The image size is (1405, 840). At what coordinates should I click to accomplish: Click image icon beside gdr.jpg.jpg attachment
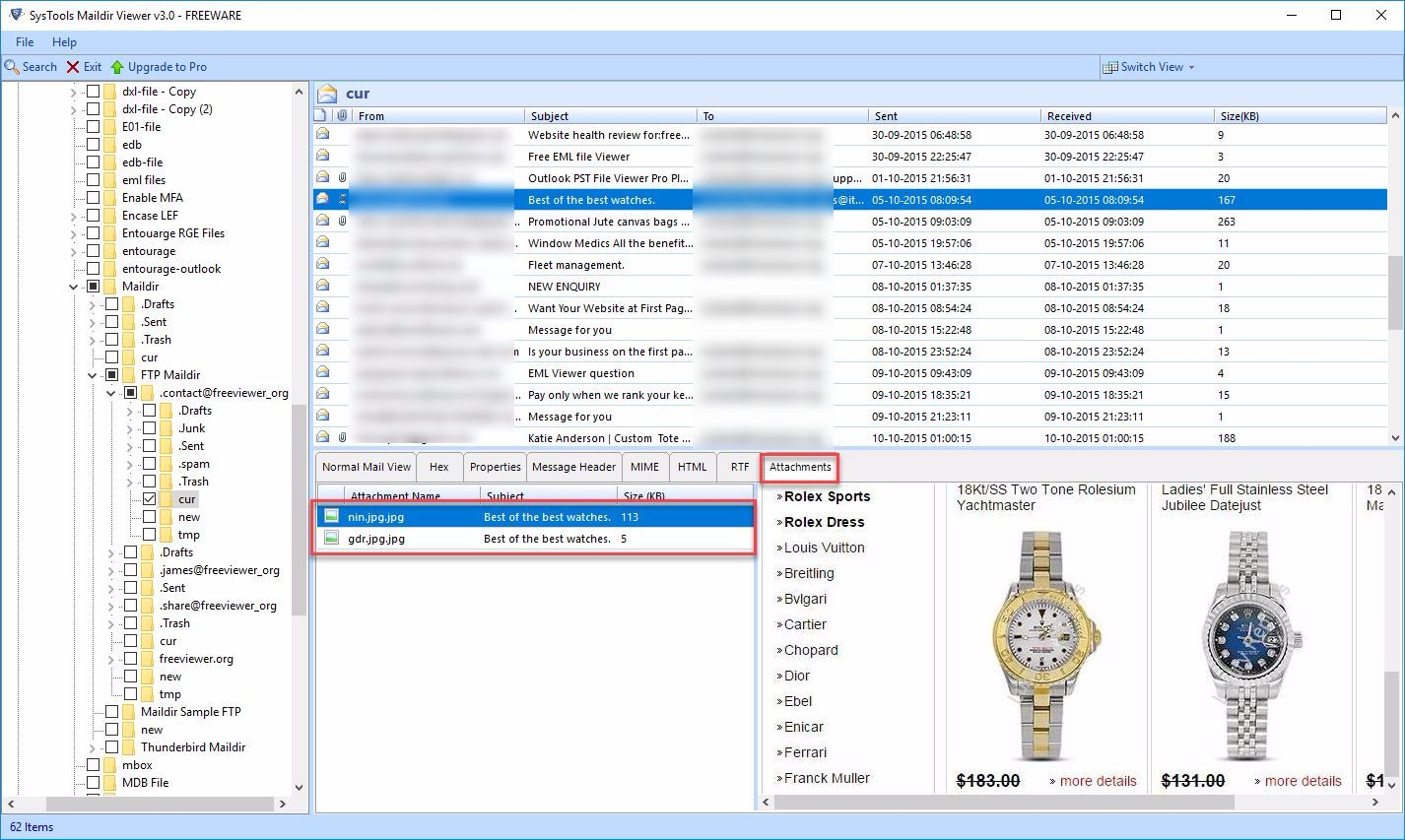pyautogui.click(x=332, y=539)
